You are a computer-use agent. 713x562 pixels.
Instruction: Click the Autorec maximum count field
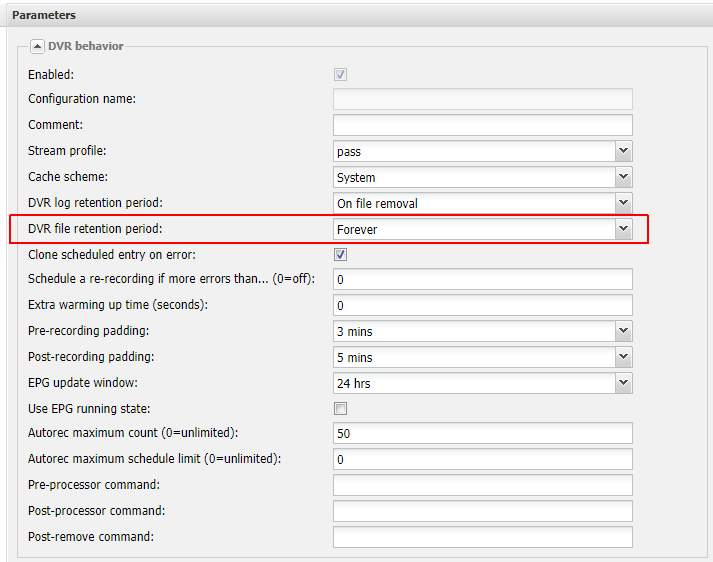482,433
